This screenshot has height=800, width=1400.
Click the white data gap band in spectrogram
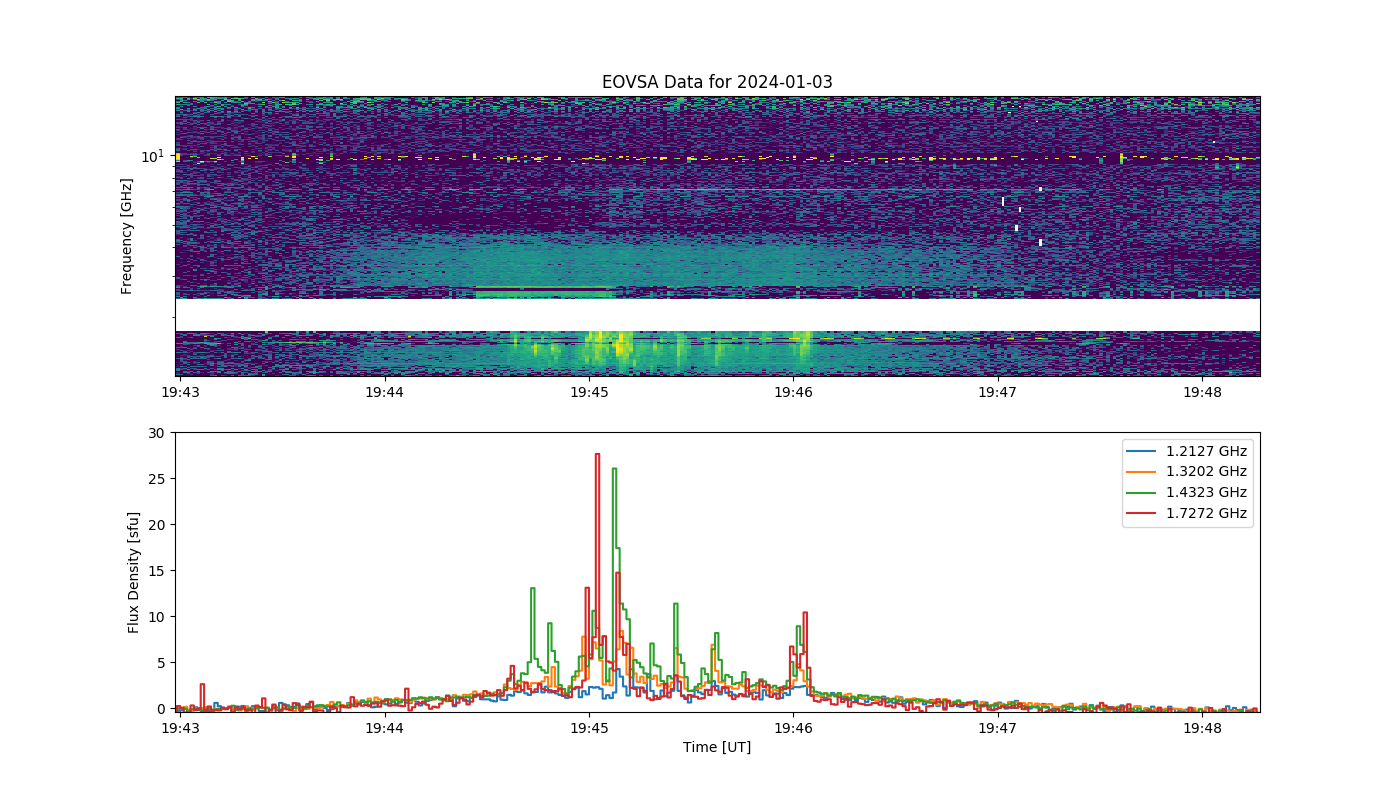pyautogui.click(x=717, y=315)
